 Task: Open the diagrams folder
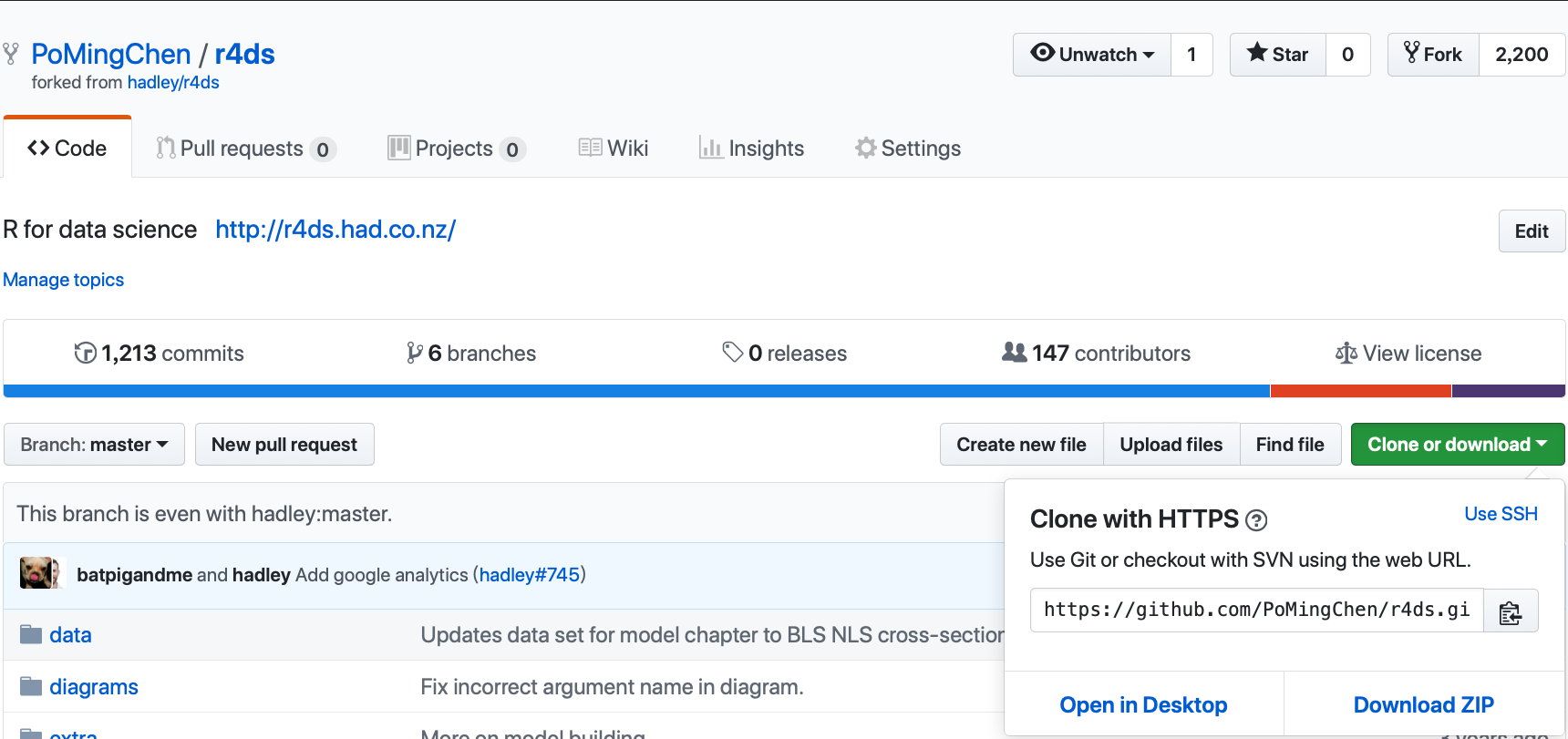[94, 687]
